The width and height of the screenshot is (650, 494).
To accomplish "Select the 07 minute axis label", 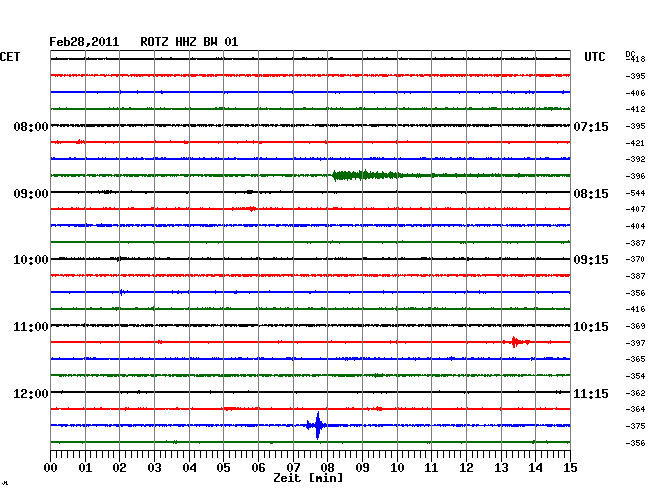I will (x=293, y=467).
